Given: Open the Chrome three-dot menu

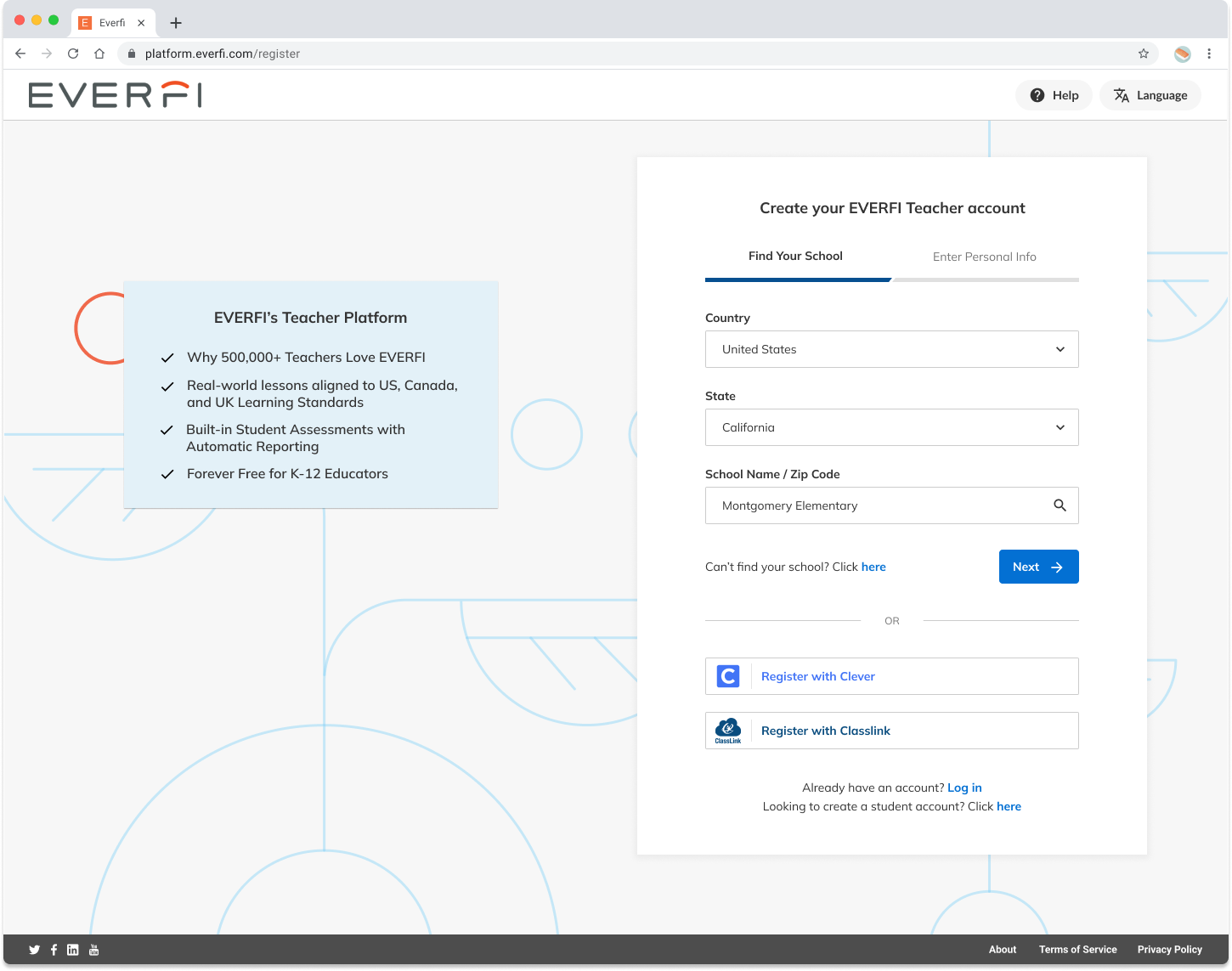Looking at the screenshot, I should click(1209, 54).
